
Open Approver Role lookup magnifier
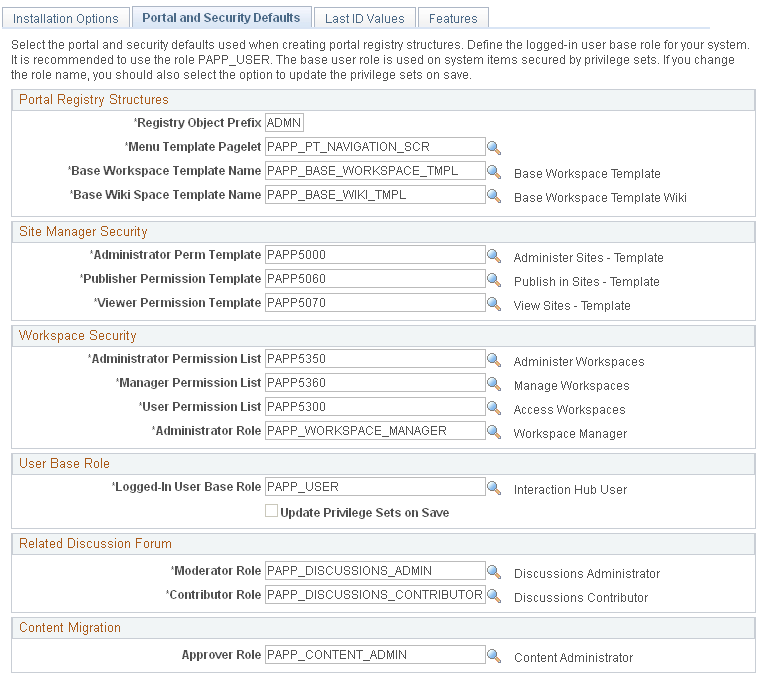click(494, 655)
